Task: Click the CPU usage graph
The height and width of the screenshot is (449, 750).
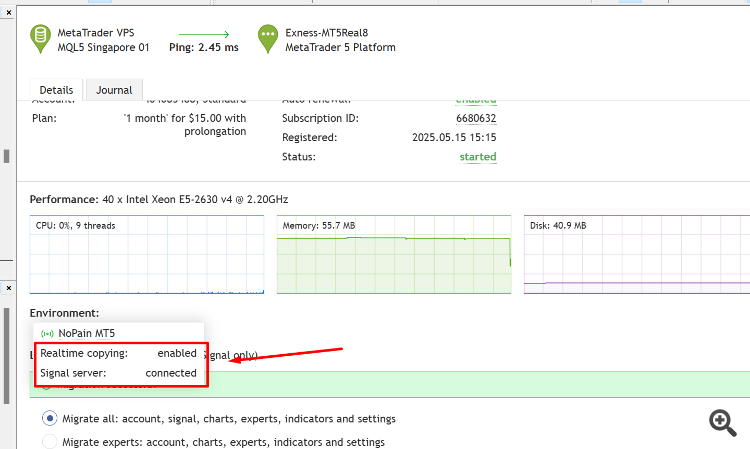Action: 147,254
